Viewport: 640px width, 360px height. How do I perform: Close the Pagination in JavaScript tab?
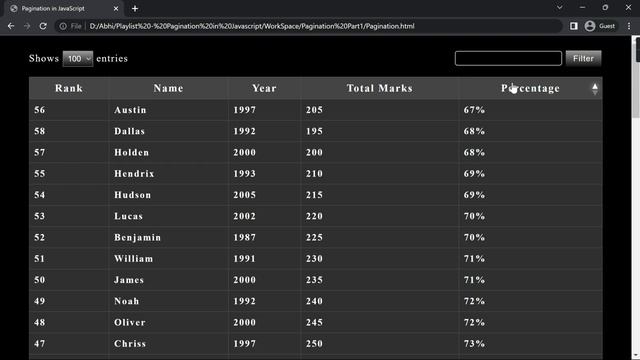116,9
